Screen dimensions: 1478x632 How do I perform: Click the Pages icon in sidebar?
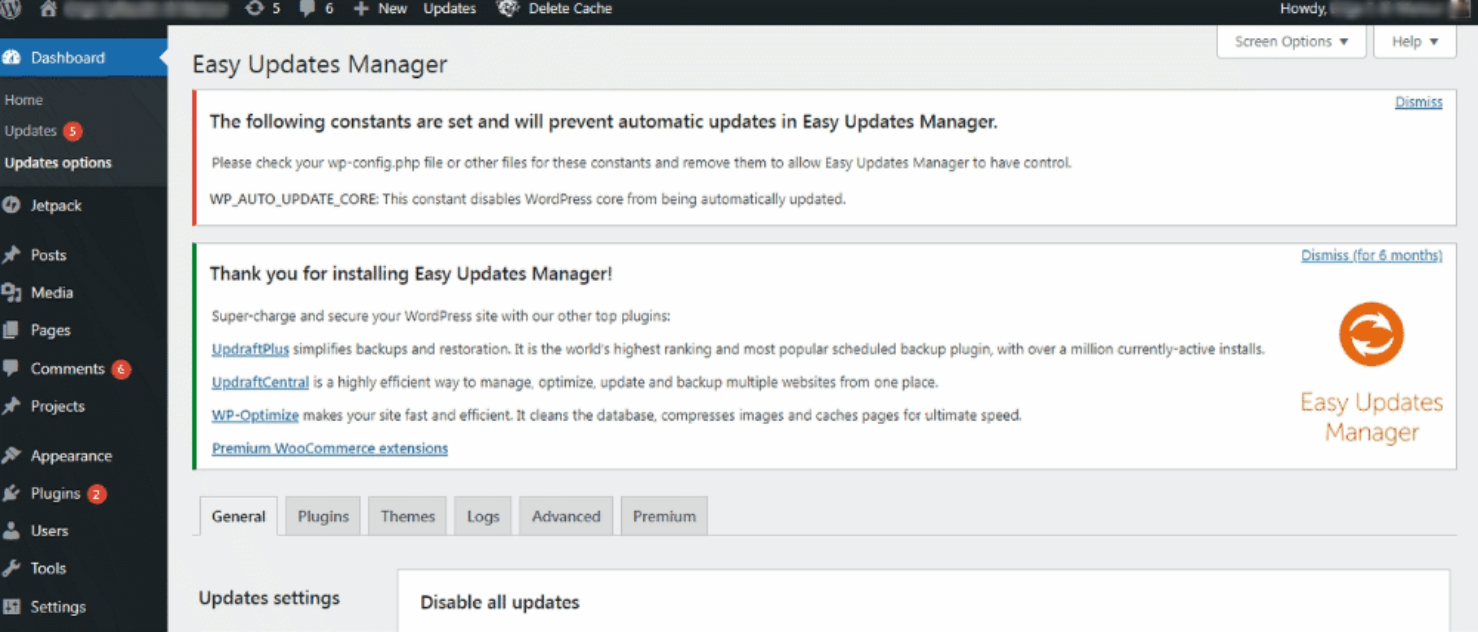12,330
